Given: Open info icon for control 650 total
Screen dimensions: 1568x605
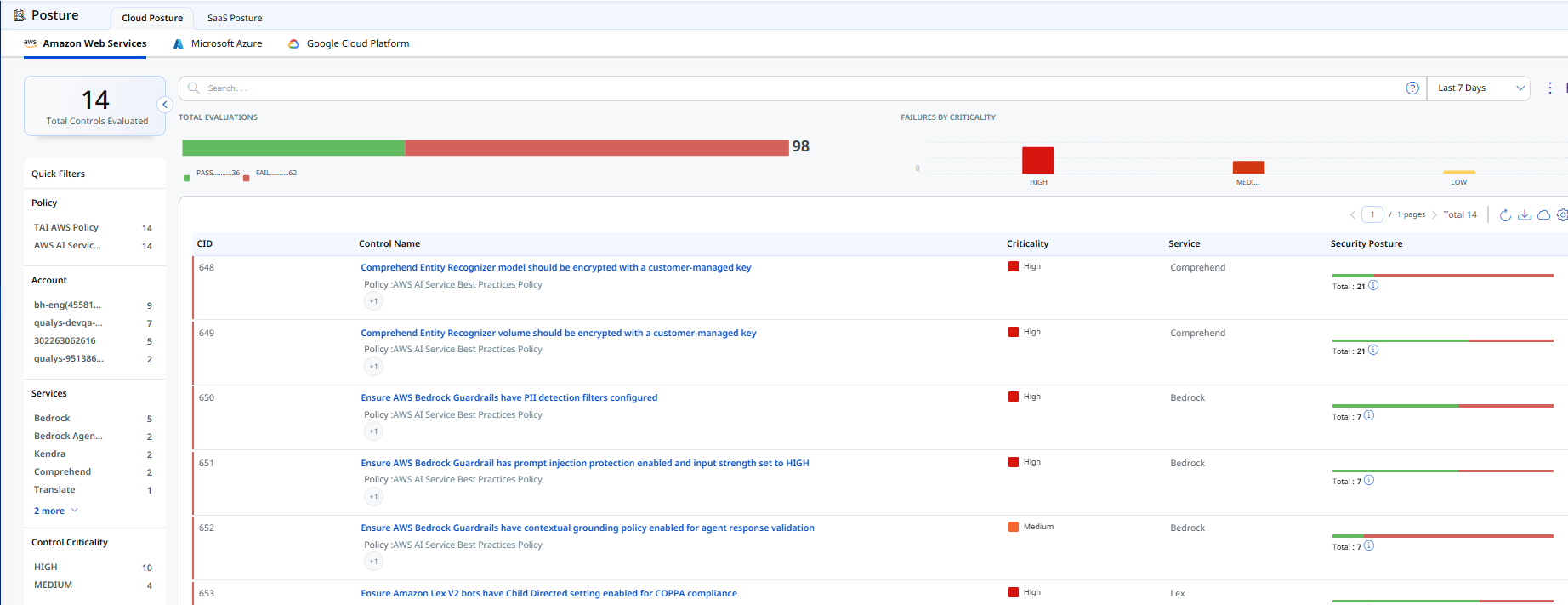Looking at the screenshot, I should click(x=1369, y=415).
